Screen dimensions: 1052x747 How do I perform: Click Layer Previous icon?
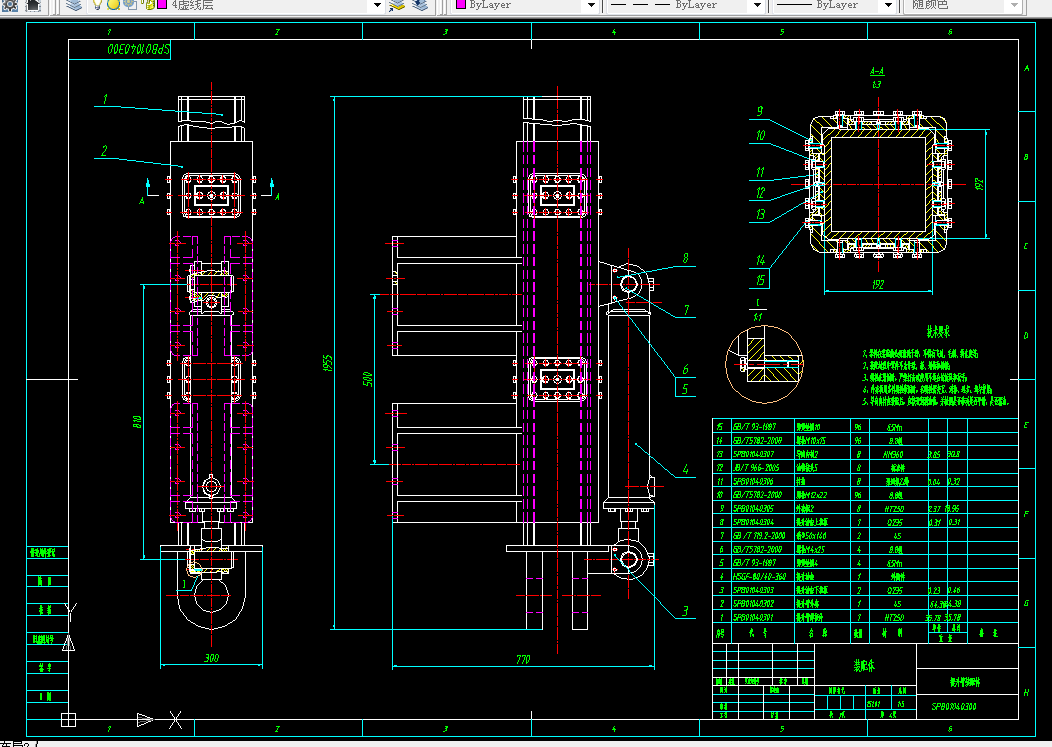pos(420,5)
